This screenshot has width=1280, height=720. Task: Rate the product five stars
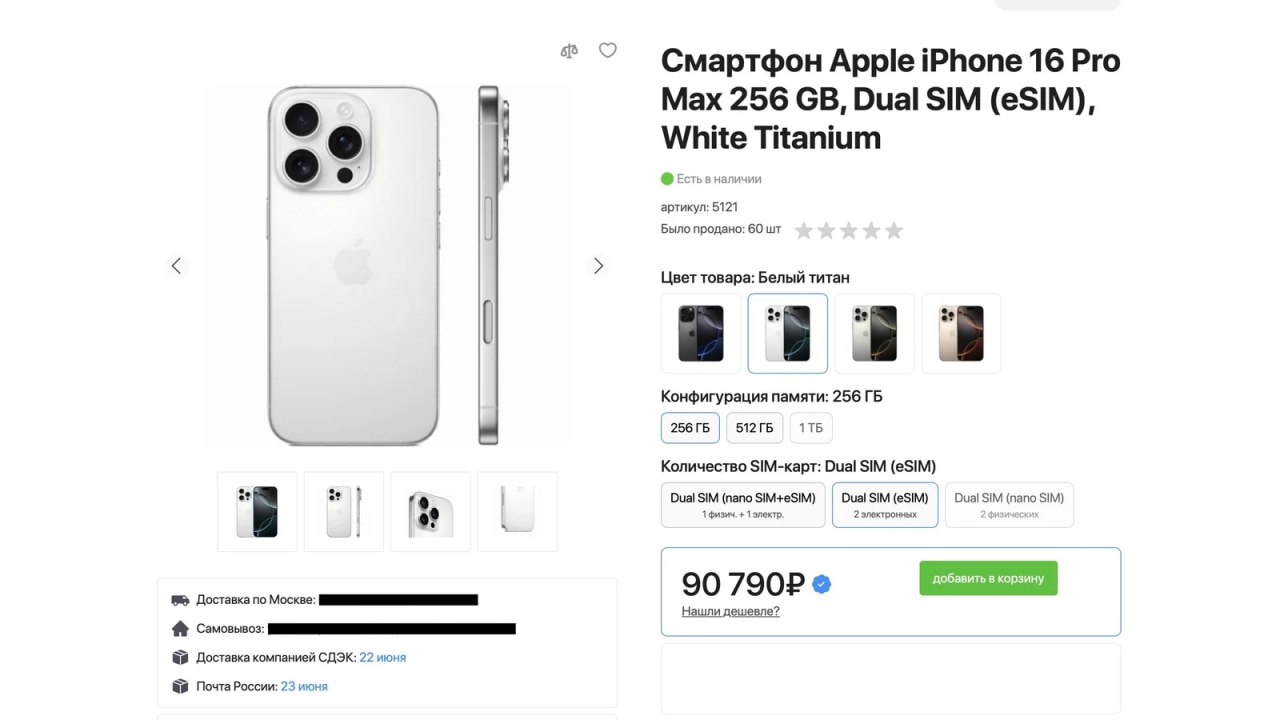893,231
